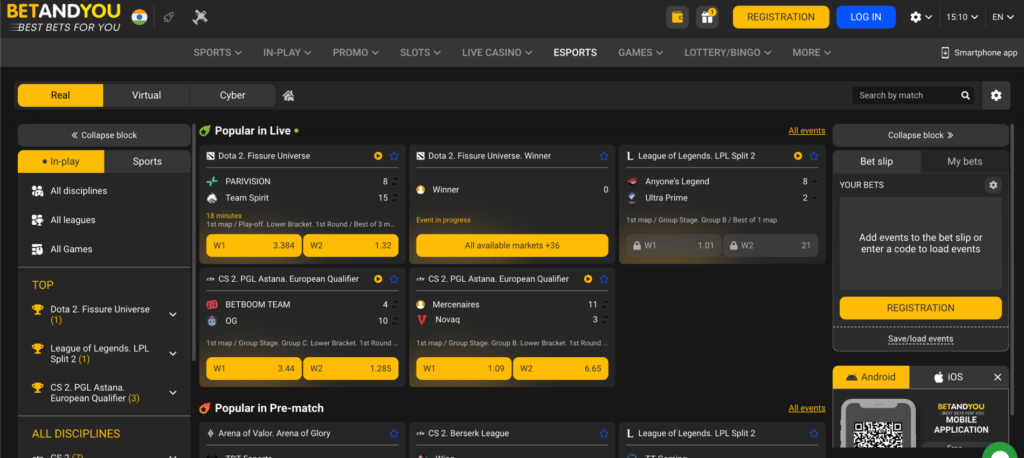Click the satellite icon in header

[200, 17]
